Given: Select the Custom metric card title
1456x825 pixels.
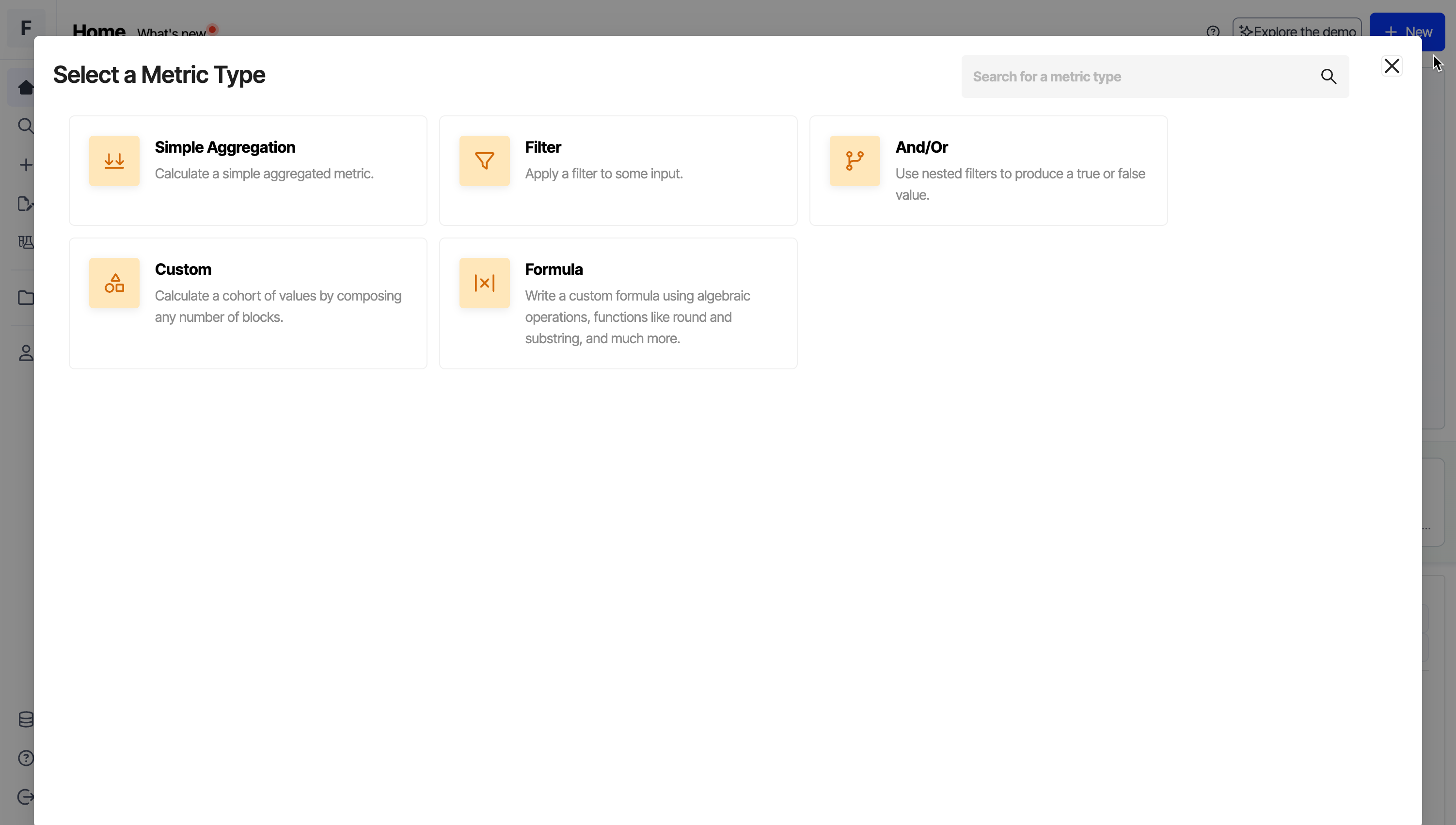Looking at the screenshot, I should [x=183, y=270].
